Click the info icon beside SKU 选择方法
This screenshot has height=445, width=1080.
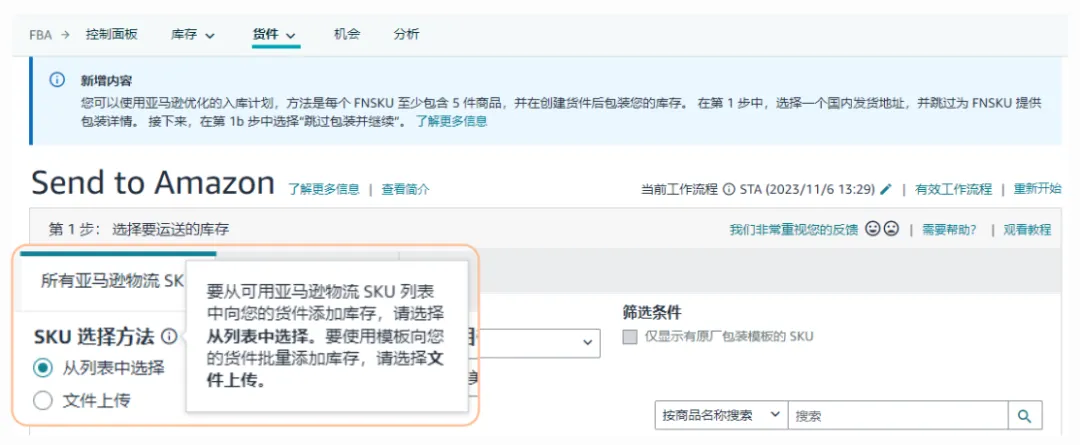(x=169, y=336)
